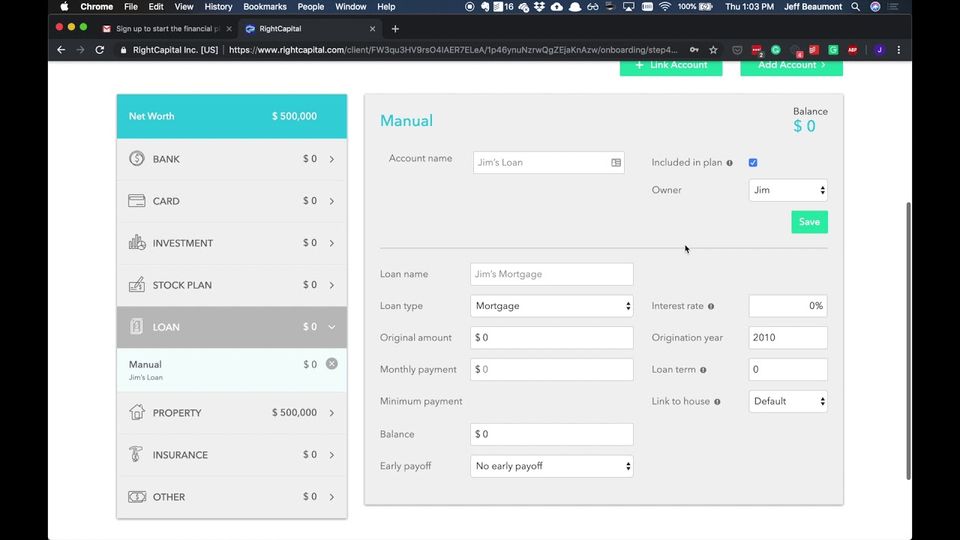Collapse the Loan category chevron
960x540 pixels.
click(332, 327)
